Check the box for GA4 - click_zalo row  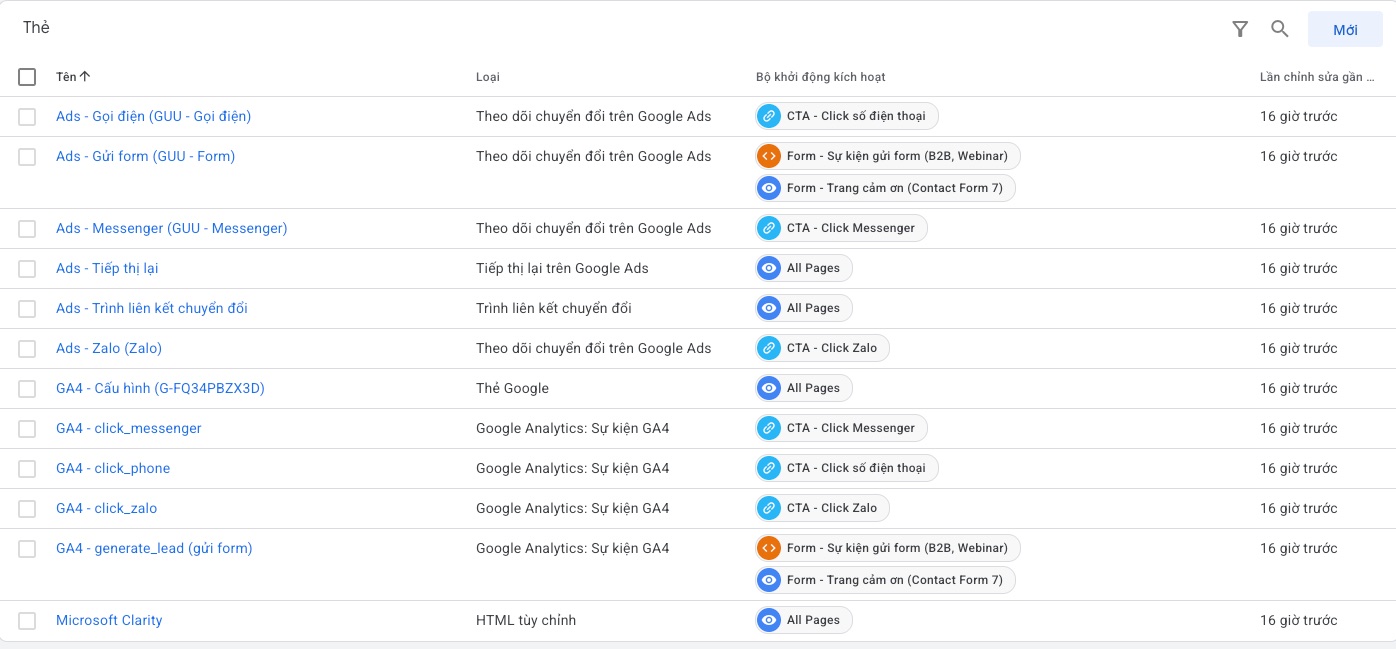[x=27, y=509]
